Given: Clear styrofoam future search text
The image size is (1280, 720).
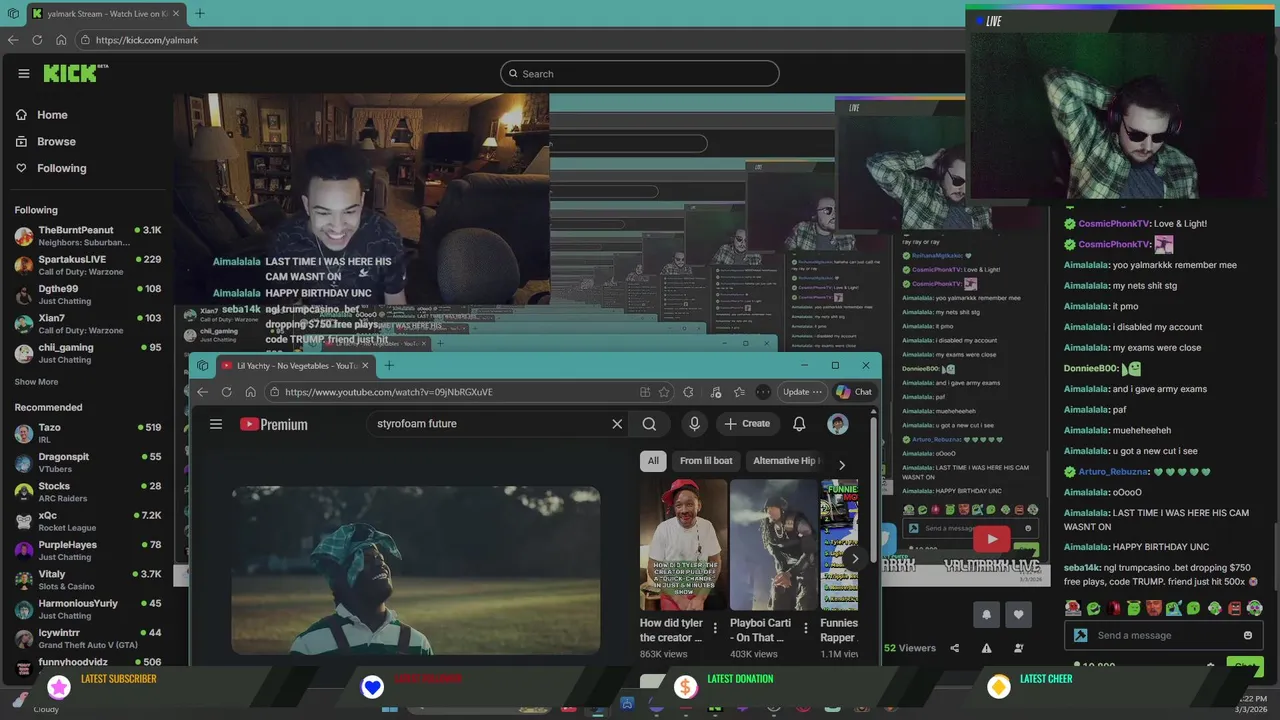Looking at the screenshot, I should [617, 424].
